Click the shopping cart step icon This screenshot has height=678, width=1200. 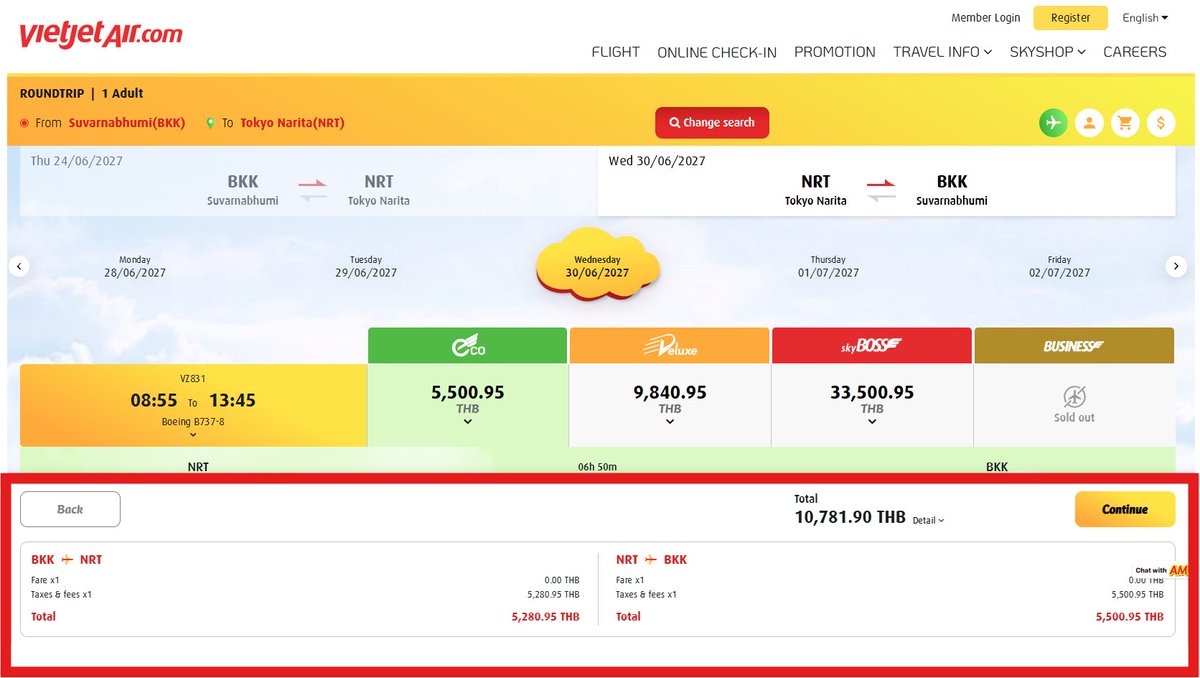pos(1125,123)
